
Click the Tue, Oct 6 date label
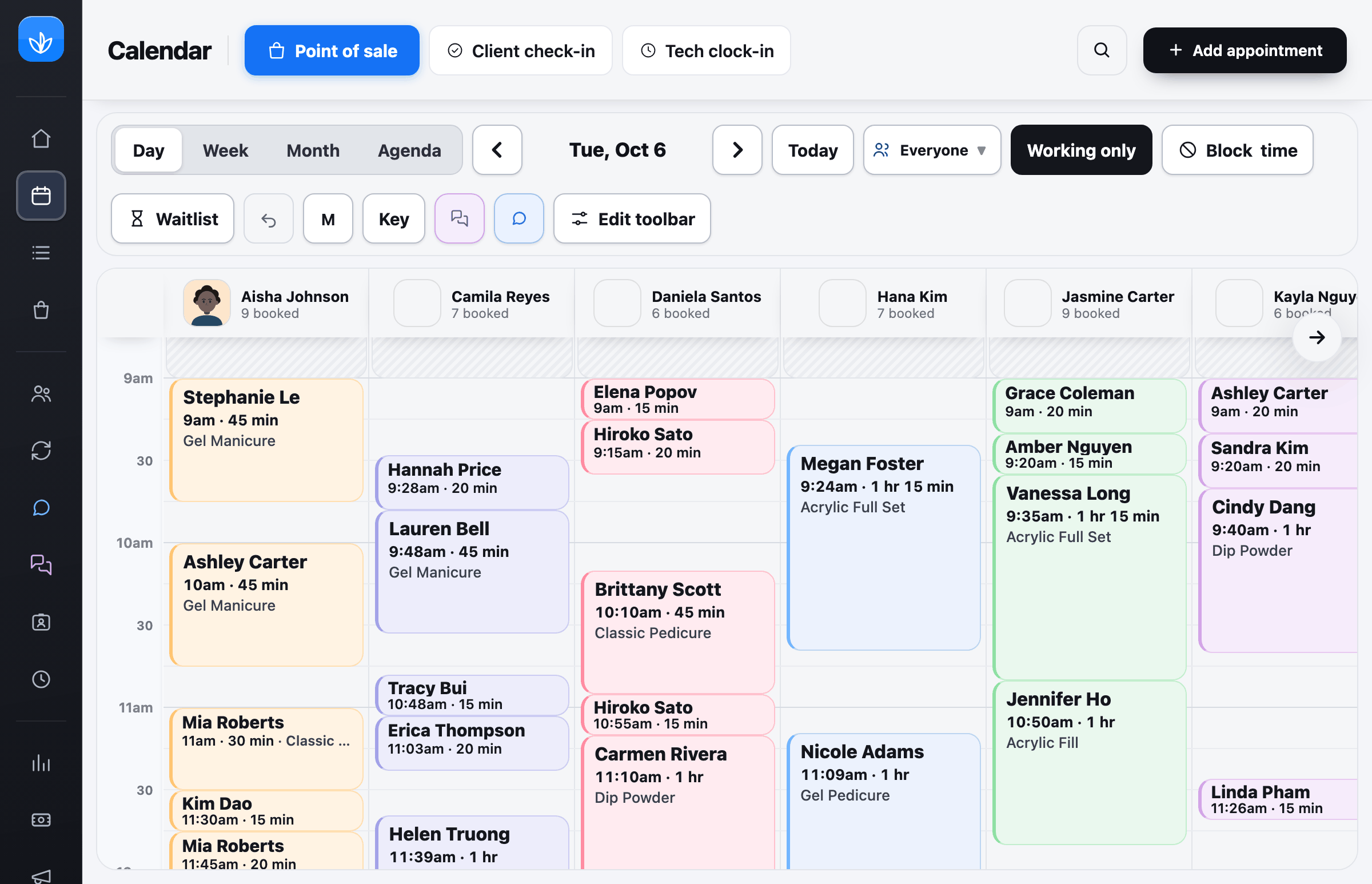(x=617, y=150)
